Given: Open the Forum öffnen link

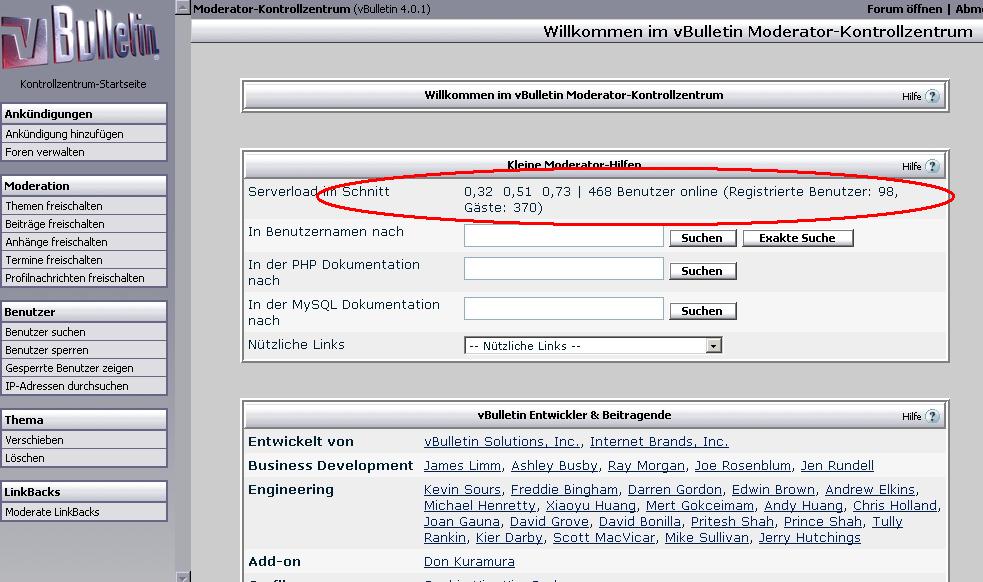Looking at the screenshot, I should coord(904,9).
